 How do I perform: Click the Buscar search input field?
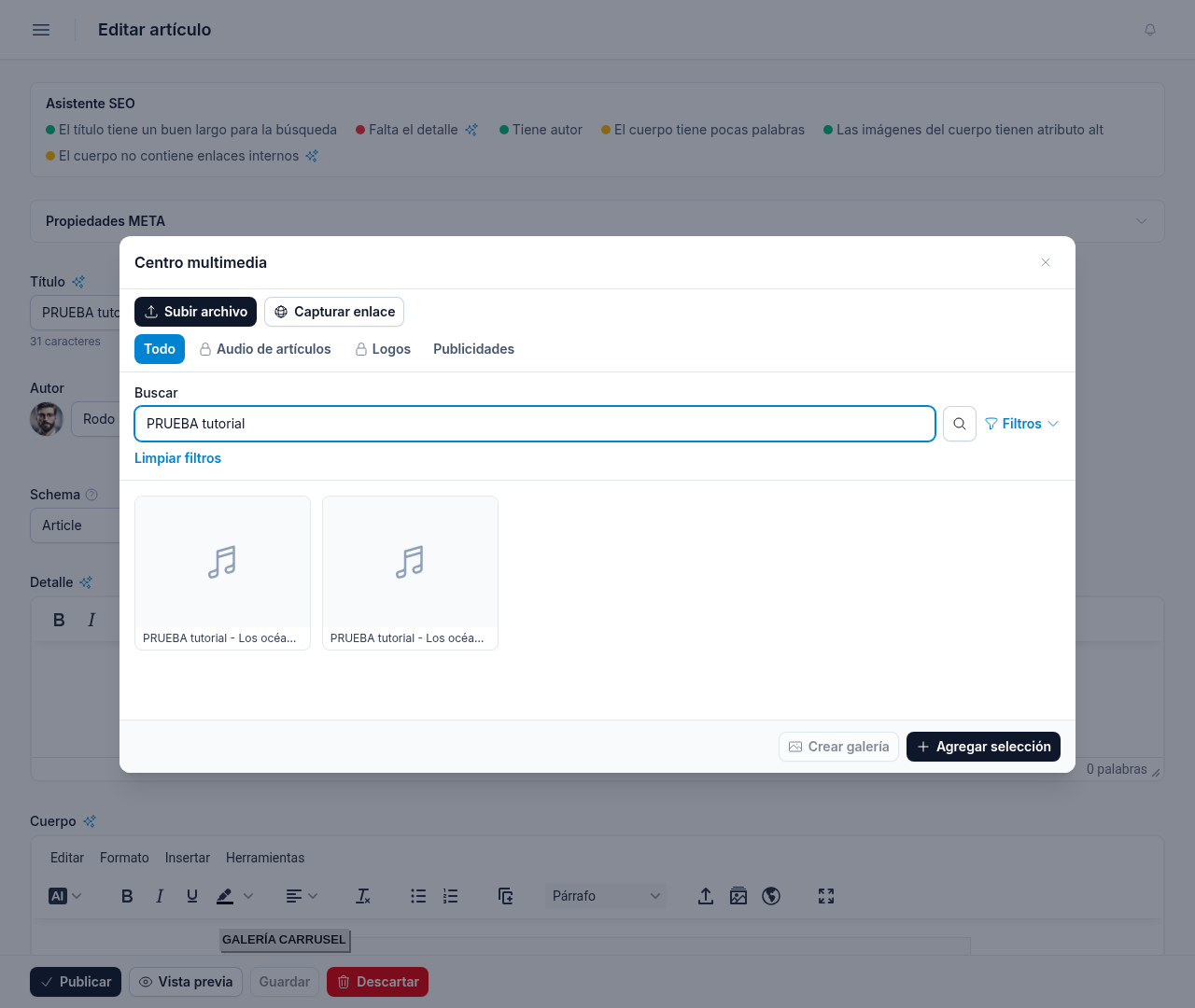[535, 424]
